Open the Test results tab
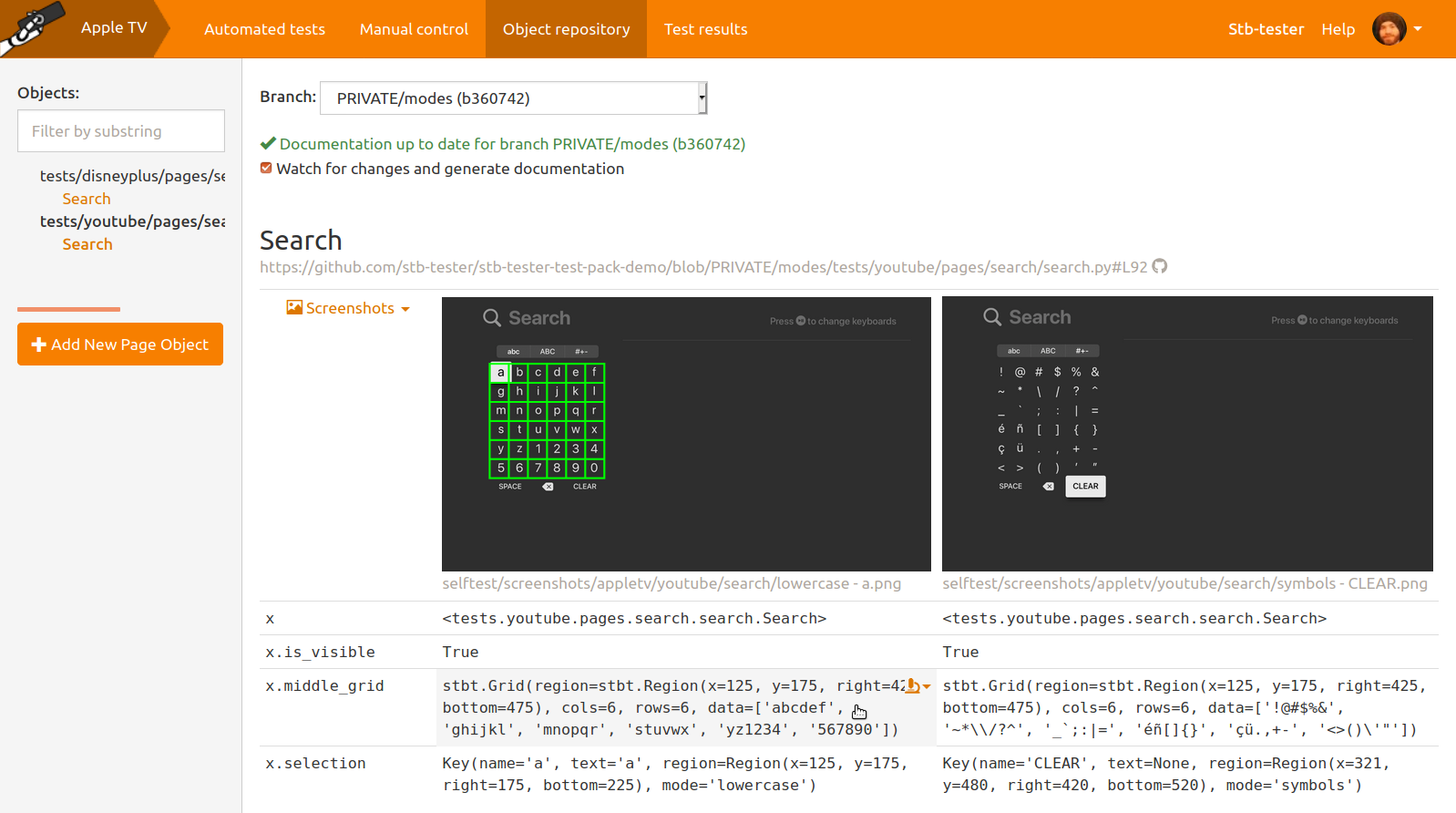Screen dimensions: 1456x813 pyautogui.click(x=705, y=29)
